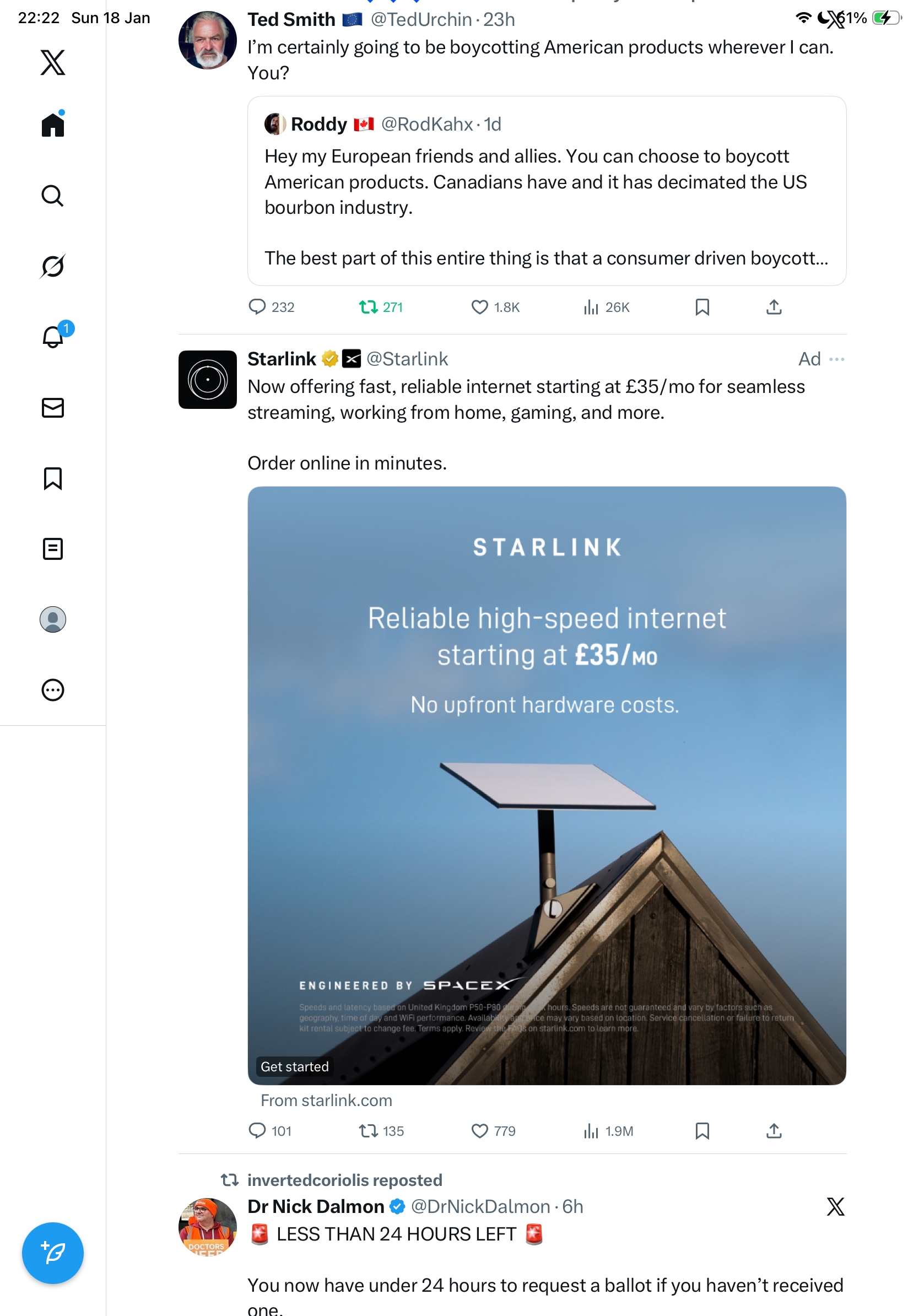Open the Grok icon in sidebar
The image size is (919, 1316).
coord(53,266)
